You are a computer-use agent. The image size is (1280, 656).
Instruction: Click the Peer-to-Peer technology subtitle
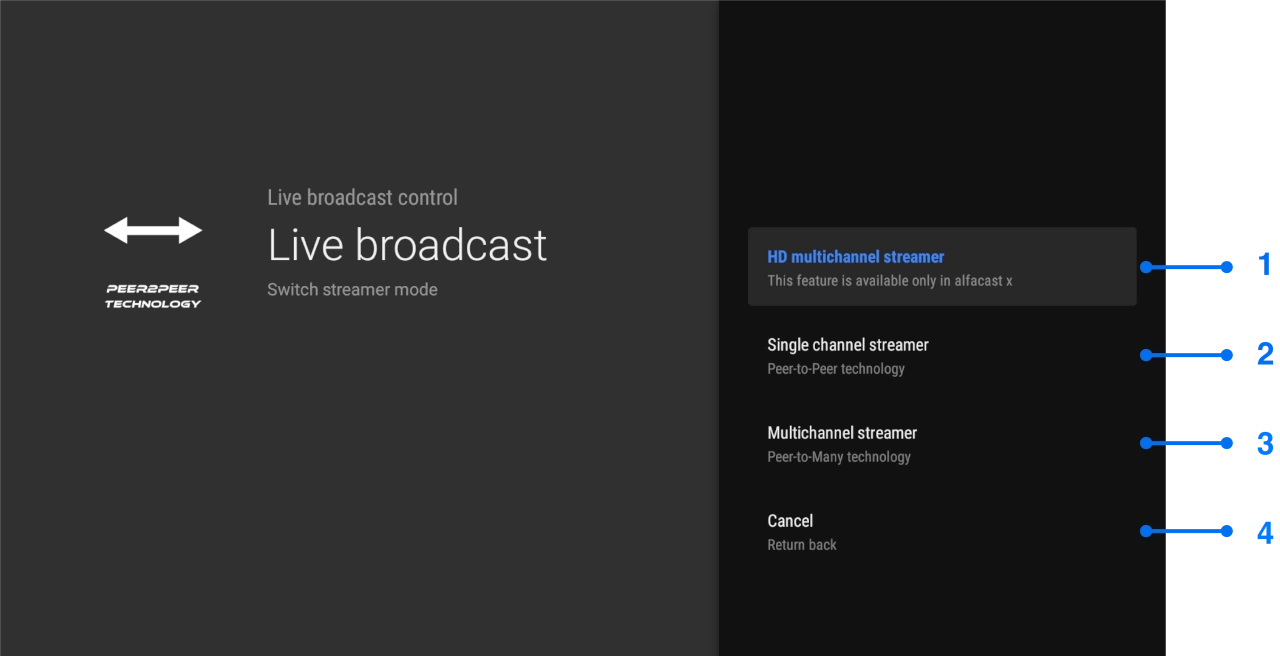click(x=836, y=369)
